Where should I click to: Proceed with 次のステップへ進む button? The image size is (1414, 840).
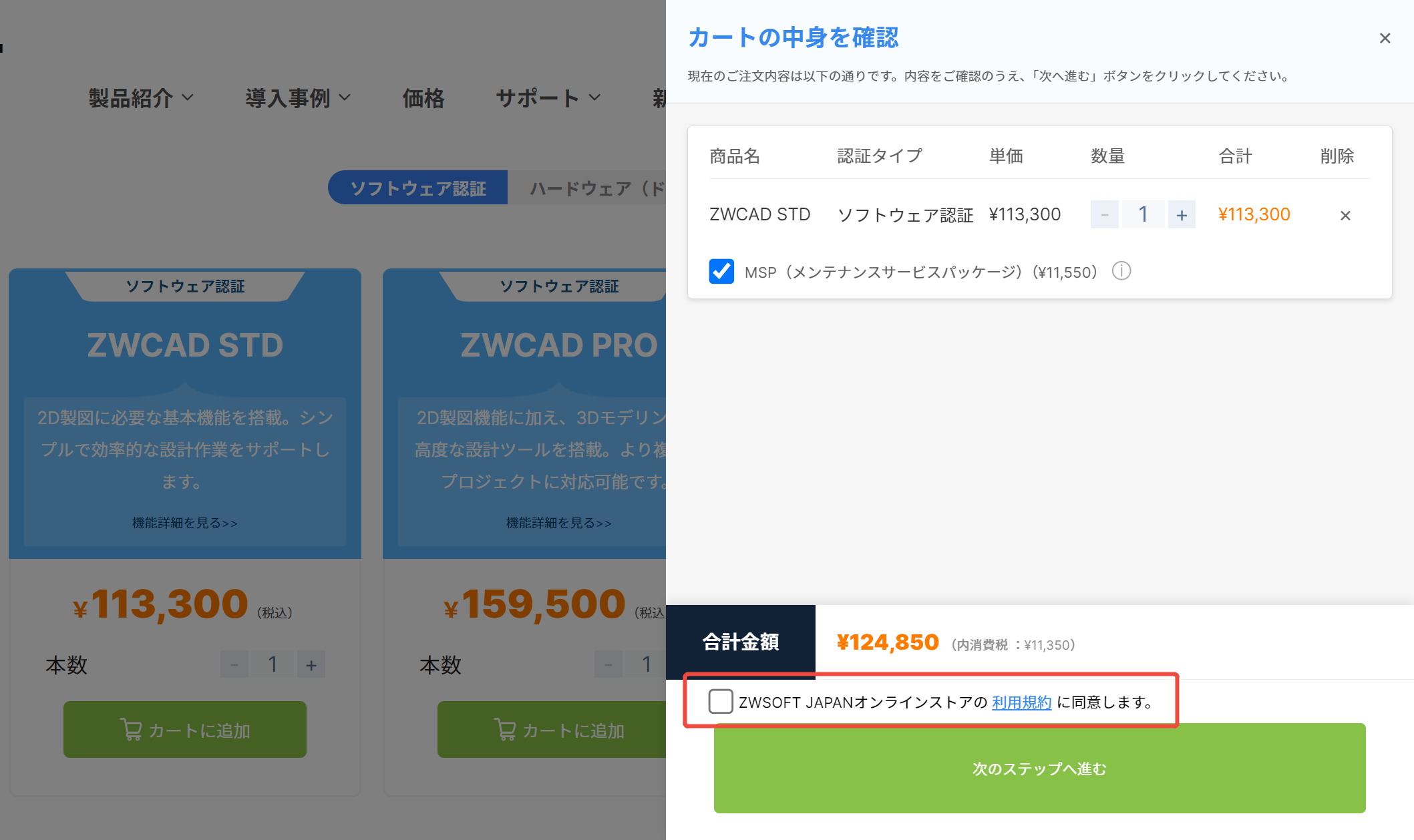pos(1039,768)
